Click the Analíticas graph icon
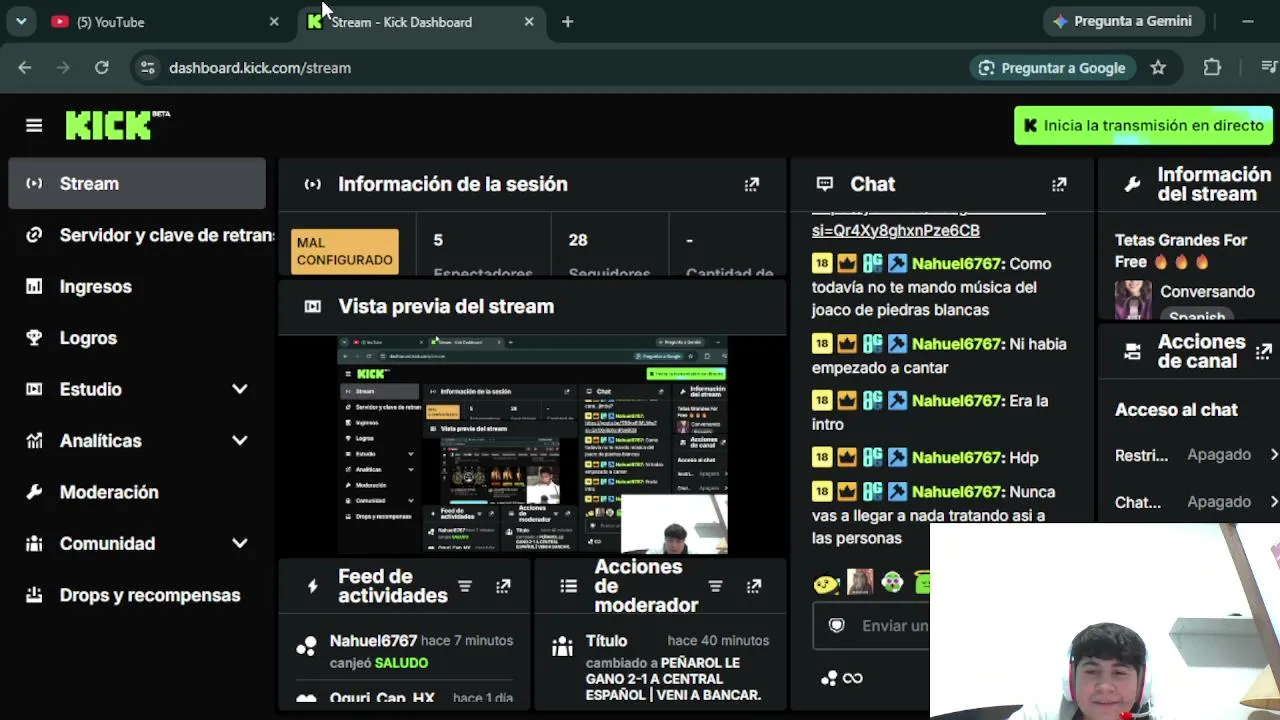Image resolution: width=1280 pixels, height=720 pixels. point(34,441)
